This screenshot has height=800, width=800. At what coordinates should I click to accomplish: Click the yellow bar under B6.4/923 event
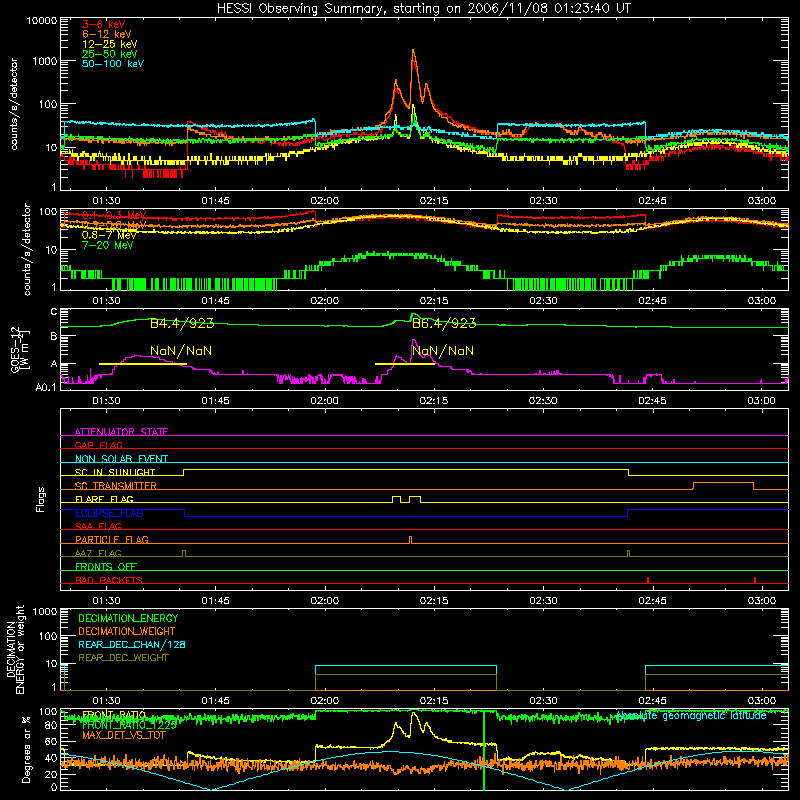point(405,364)
